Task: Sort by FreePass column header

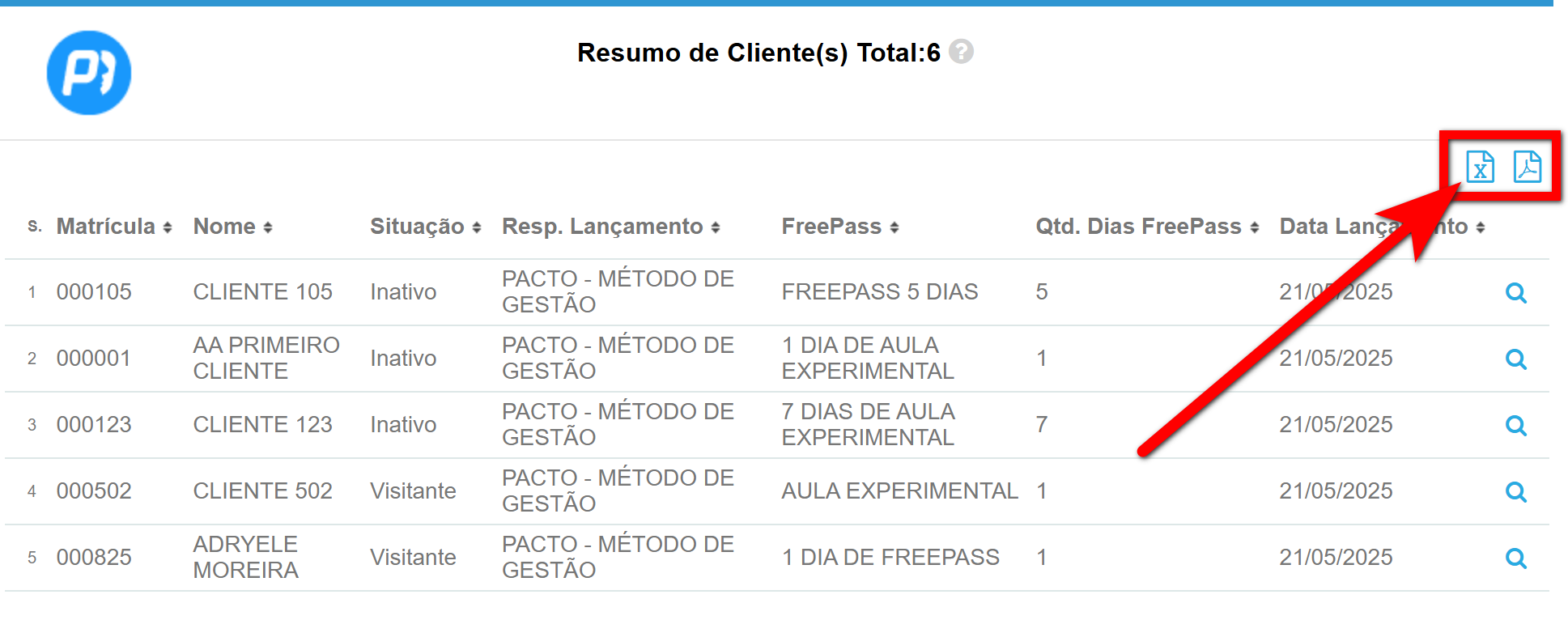Action: (x=839, y=227)
